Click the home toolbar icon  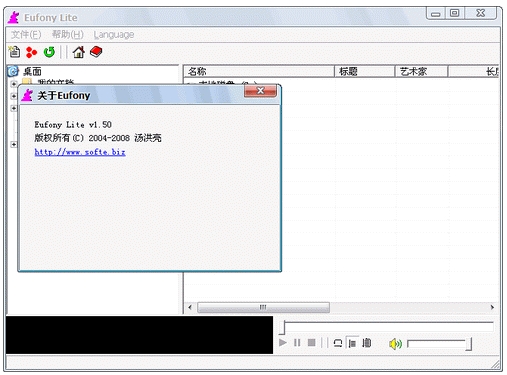pyautogui.click(x=79, y=52)
